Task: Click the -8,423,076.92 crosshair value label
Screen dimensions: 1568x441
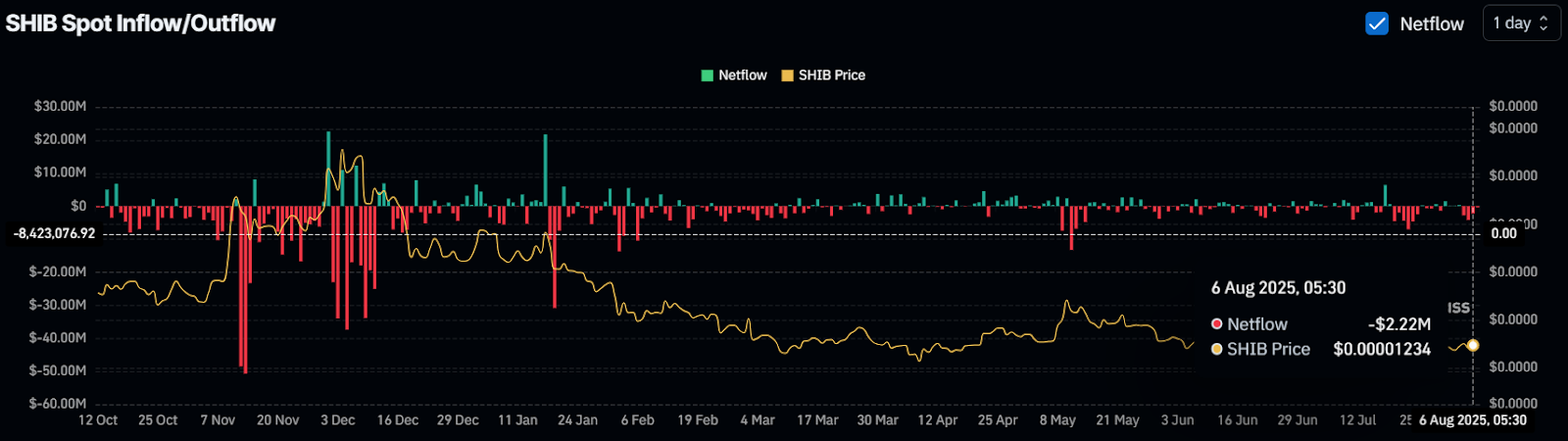Action: (54, 233)
